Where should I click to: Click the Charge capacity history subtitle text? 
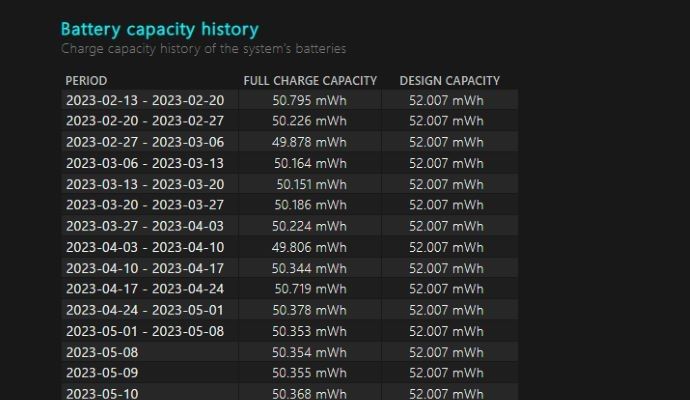click(203, 49)
